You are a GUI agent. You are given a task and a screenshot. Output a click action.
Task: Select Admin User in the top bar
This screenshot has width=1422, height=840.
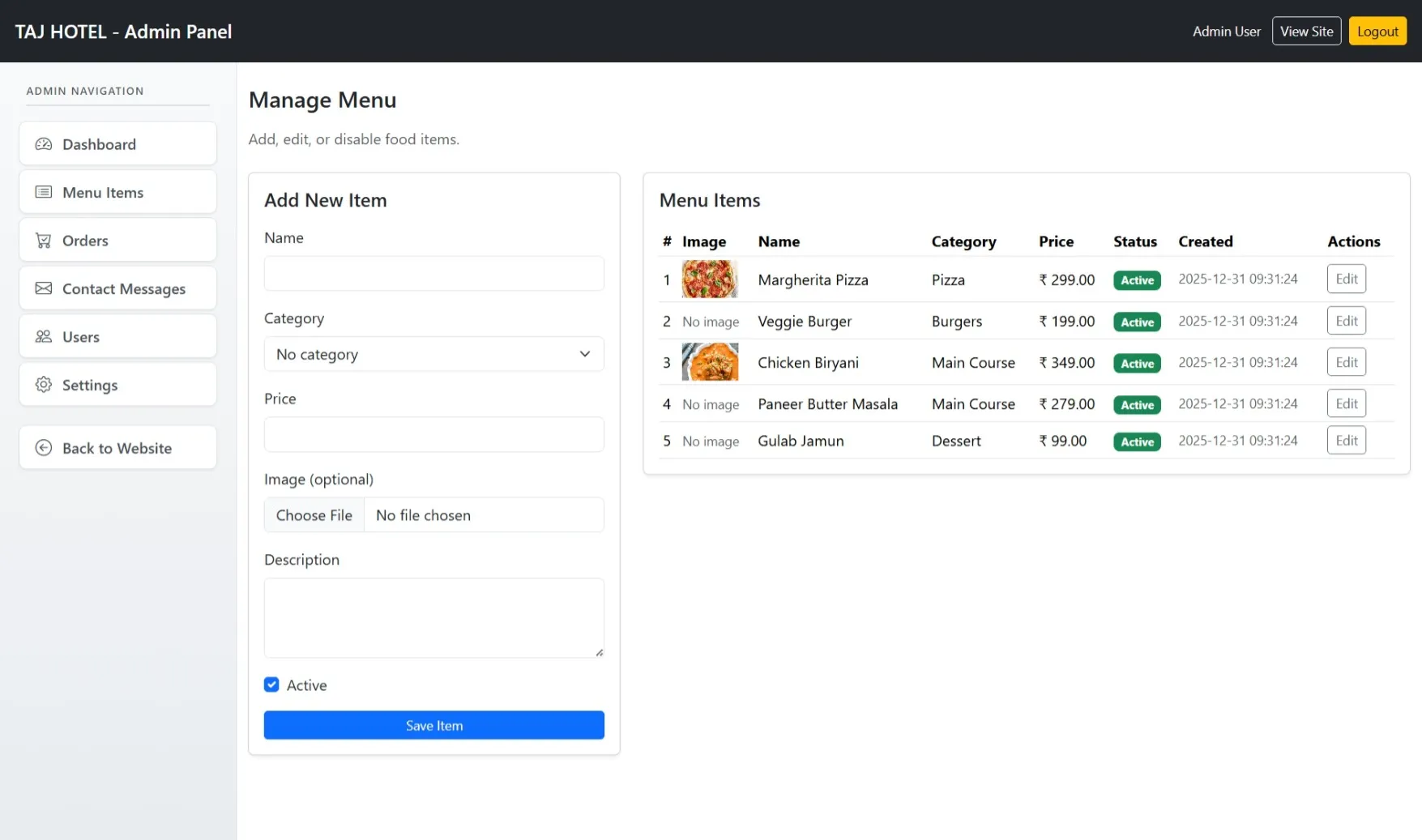(1226, 31)
